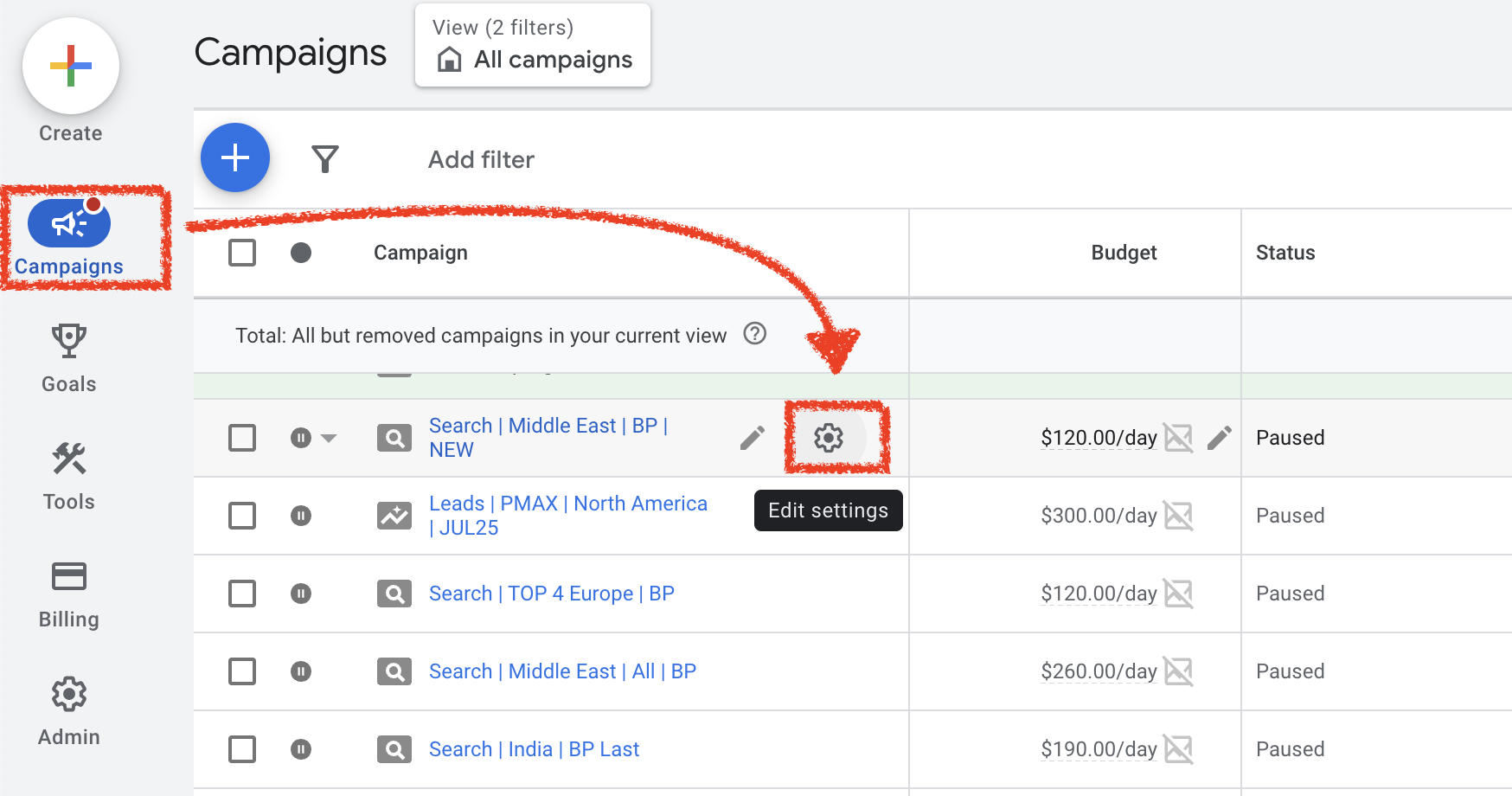Viewport: 1512px width, 796px height.
Task: Click the help question mark next to Total row
Action: 754,335
